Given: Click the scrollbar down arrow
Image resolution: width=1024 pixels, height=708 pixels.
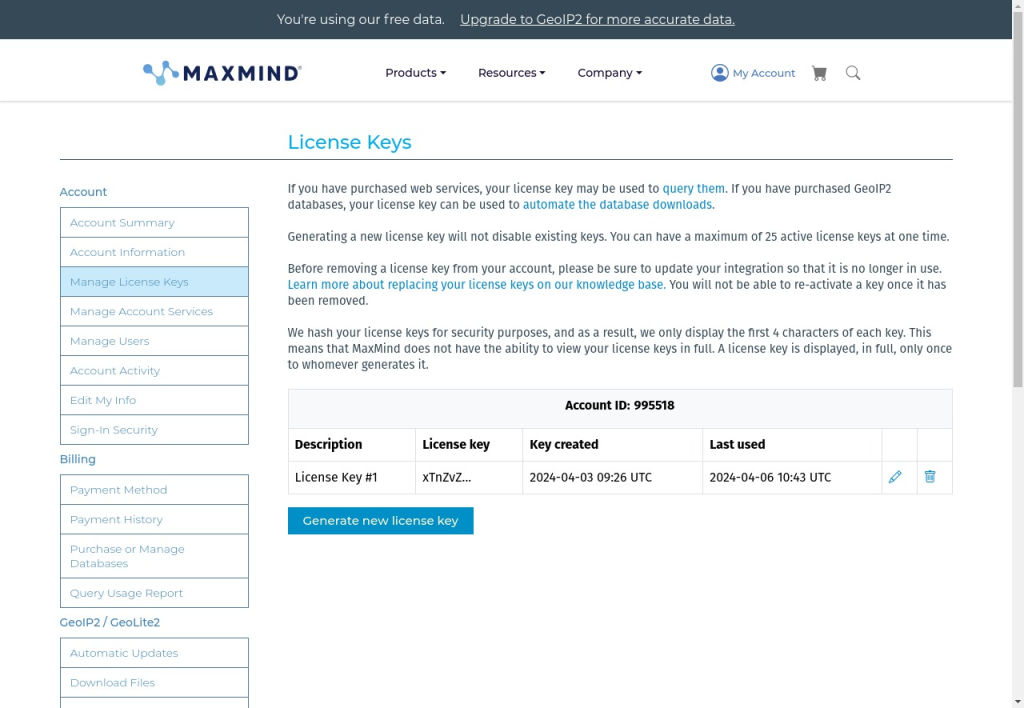Looking at the screenshot, I should pyautogui.click(x=1017, y=702).
